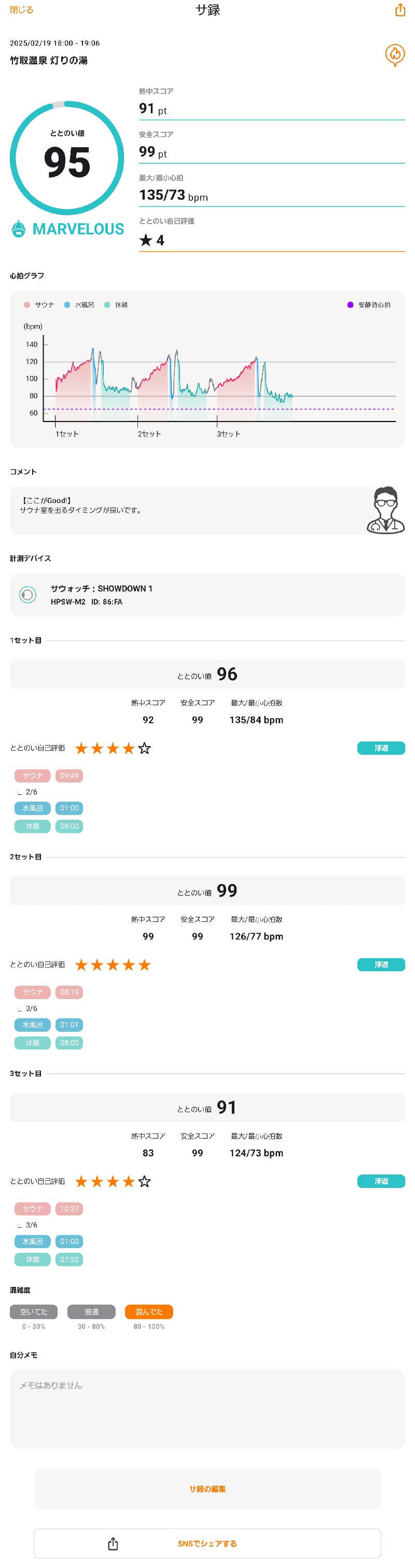The image size is (415, 1568).
Task: Tap the share icon in top header
Action: pyautogui.click(x=400, y=10)
